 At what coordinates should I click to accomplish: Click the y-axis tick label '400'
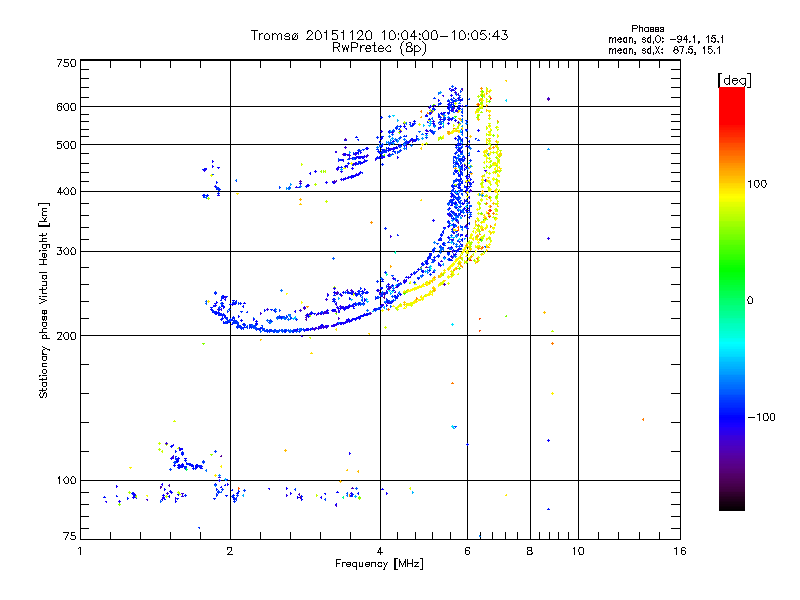pyautogui.click(x=66, y=192)
